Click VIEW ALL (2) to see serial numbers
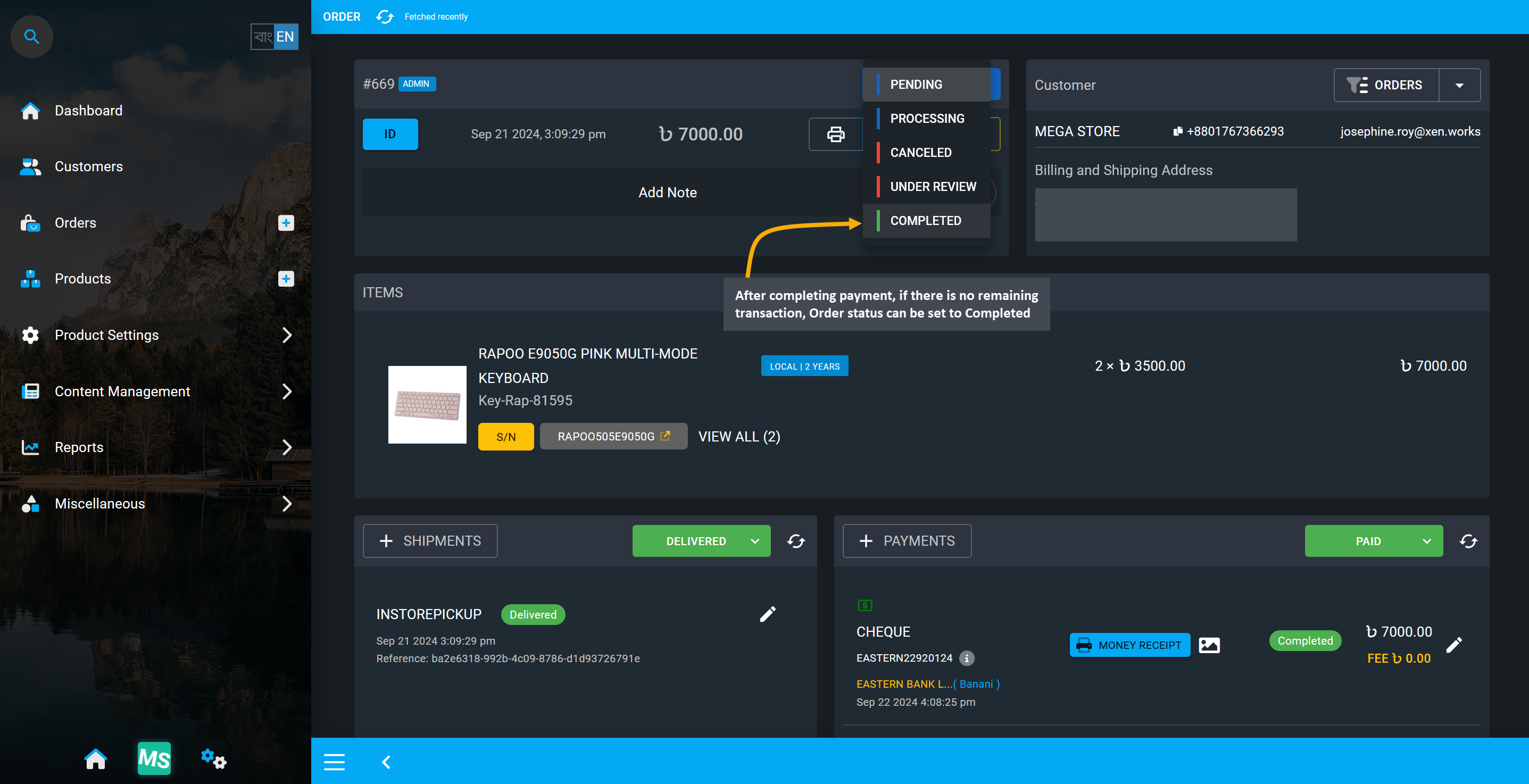This screenshot has width=1529, height=784. [739, 436]
